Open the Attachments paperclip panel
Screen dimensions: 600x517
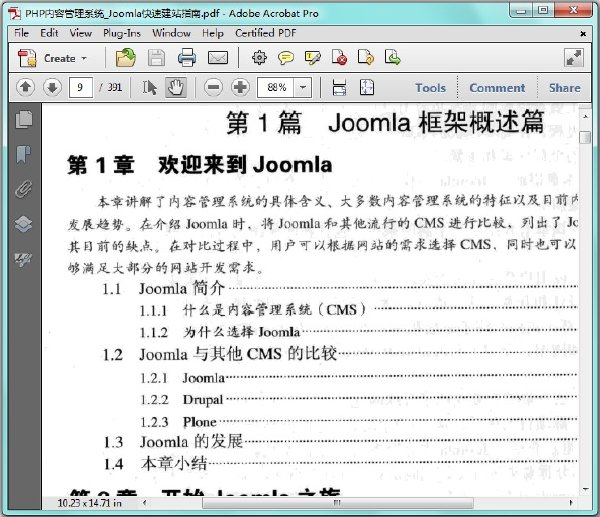(x=23, y=189)
